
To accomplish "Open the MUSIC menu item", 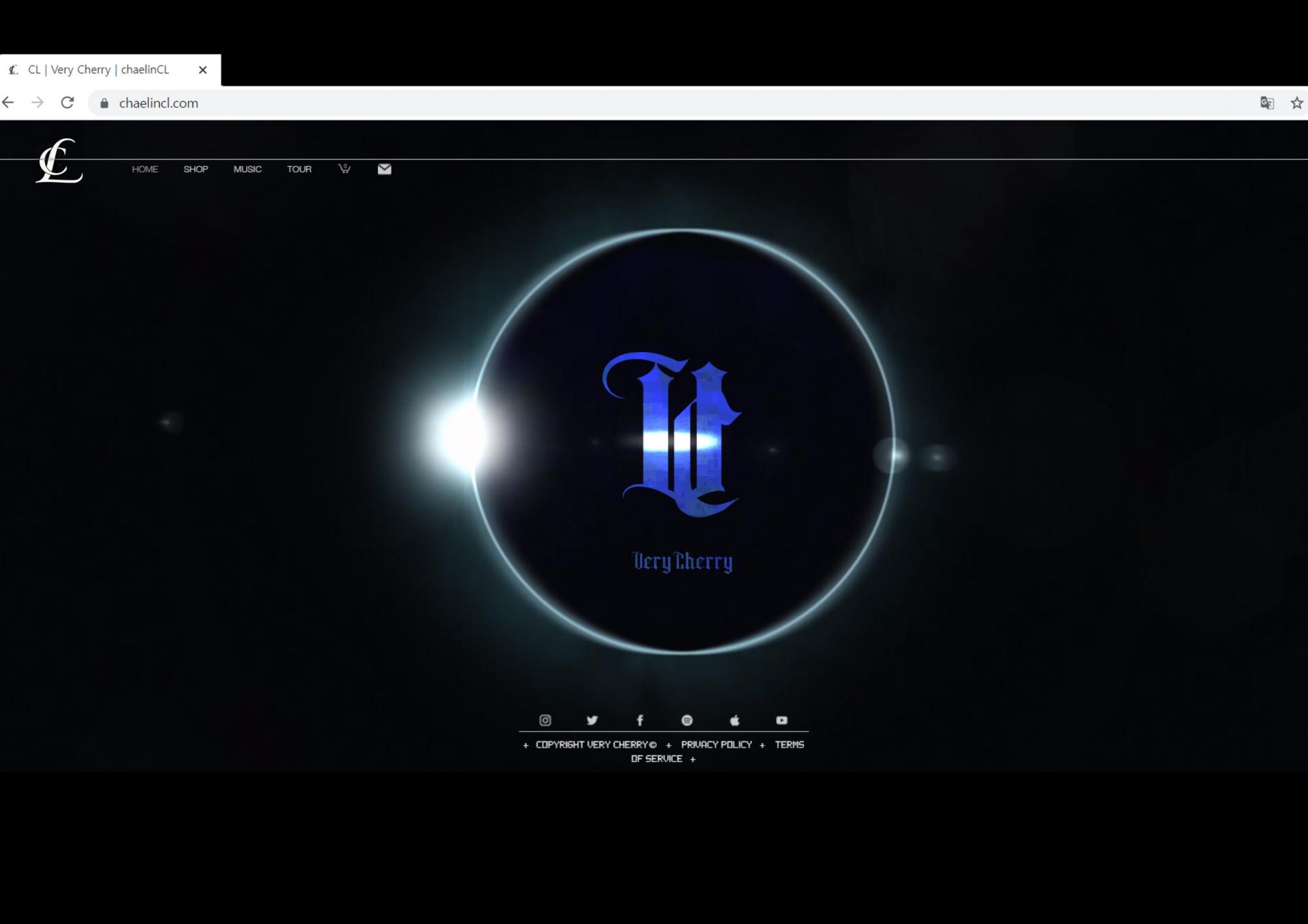I will click(247, 169).
